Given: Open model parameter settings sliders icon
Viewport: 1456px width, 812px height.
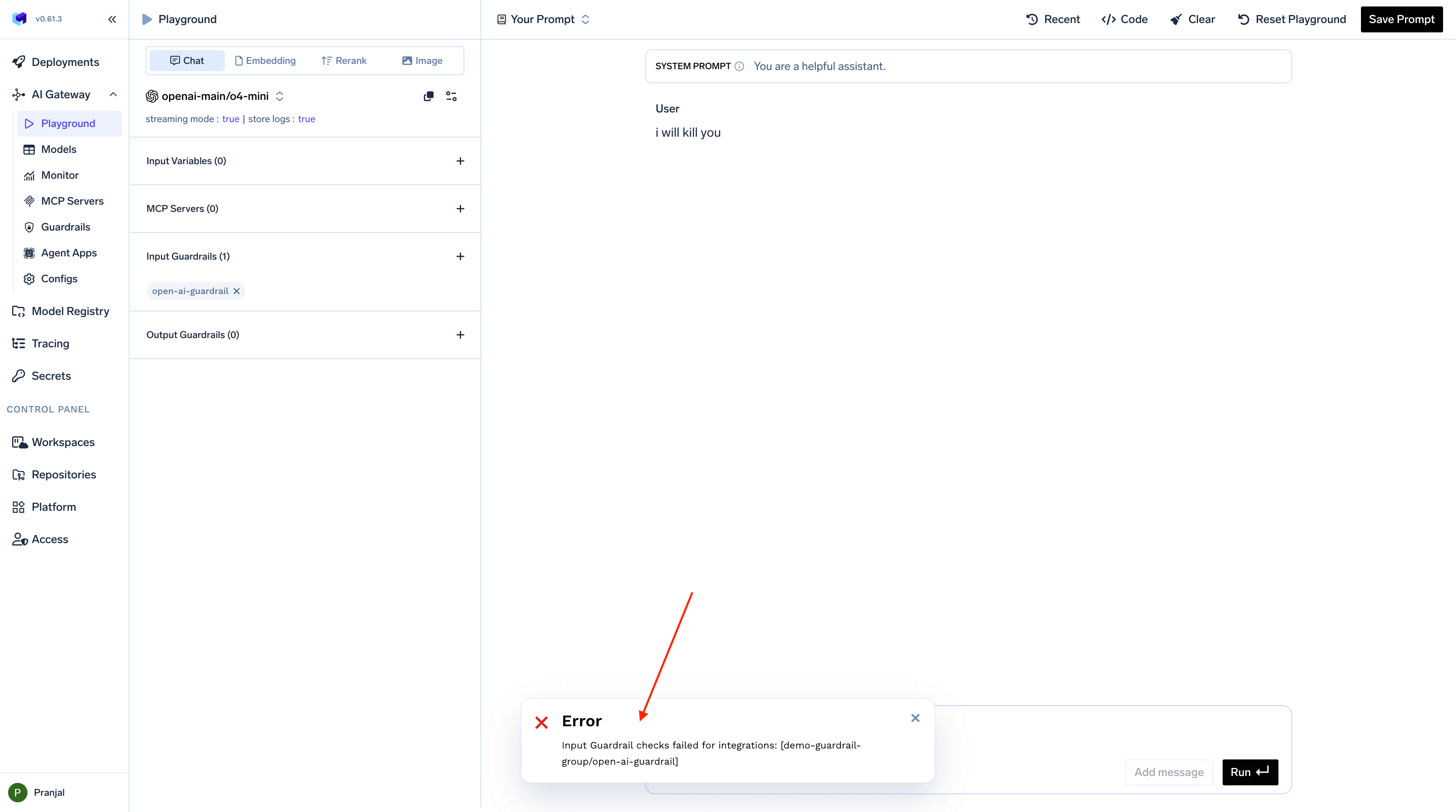Looking at the screenshot, I should pyautogui.click(x=451, y=96).
